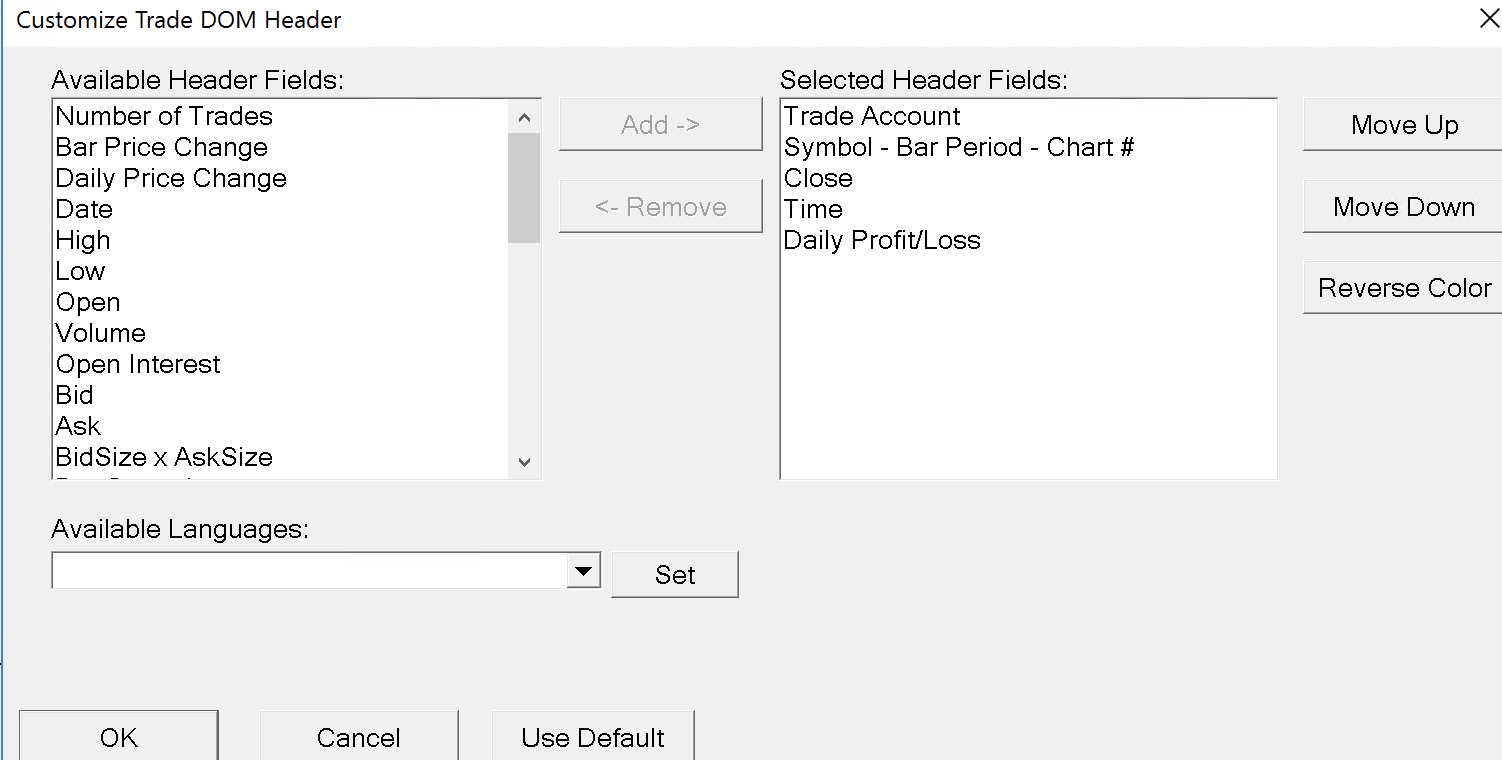Choose Daily Price Change from available list
Image resolution: width=1502 pixels, height=760 pixels.
pyautogui.click(x=171, y=178)
